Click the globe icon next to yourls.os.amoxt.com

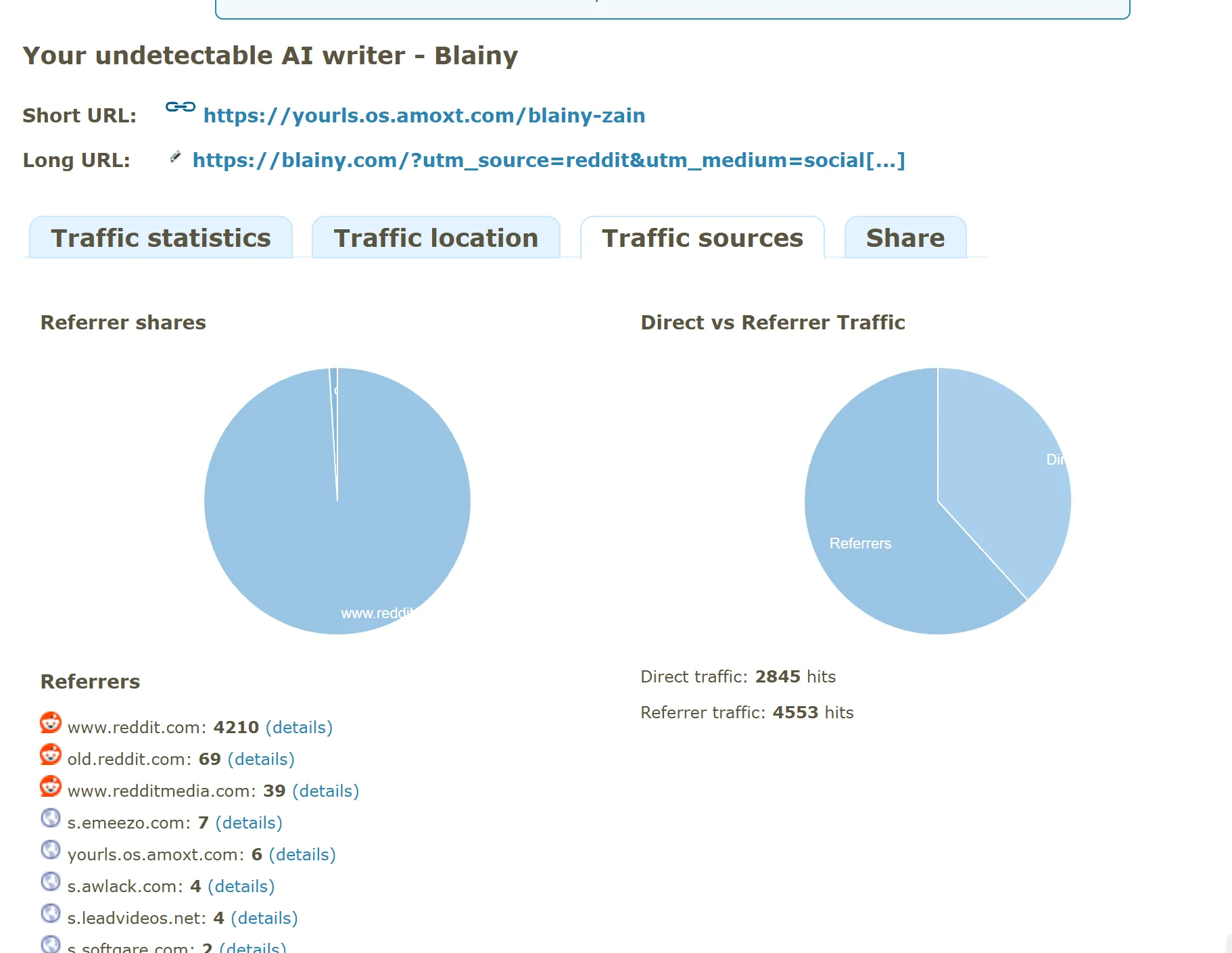click(x=51, y=850)
